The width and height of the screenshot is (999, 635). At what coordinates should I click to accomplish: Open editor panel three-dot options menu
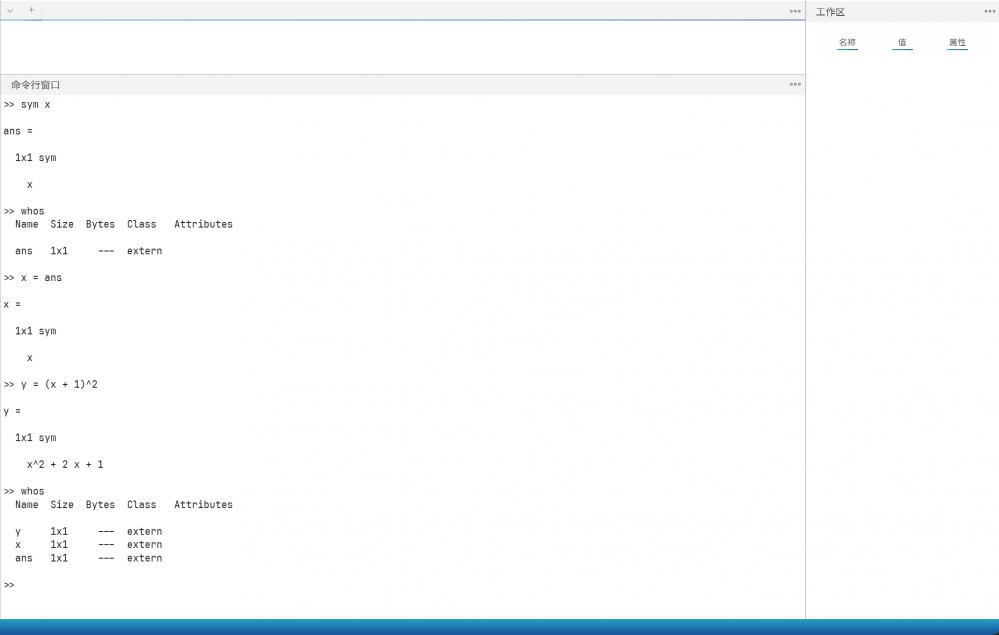pyautogui.click(x=795, y=12)
